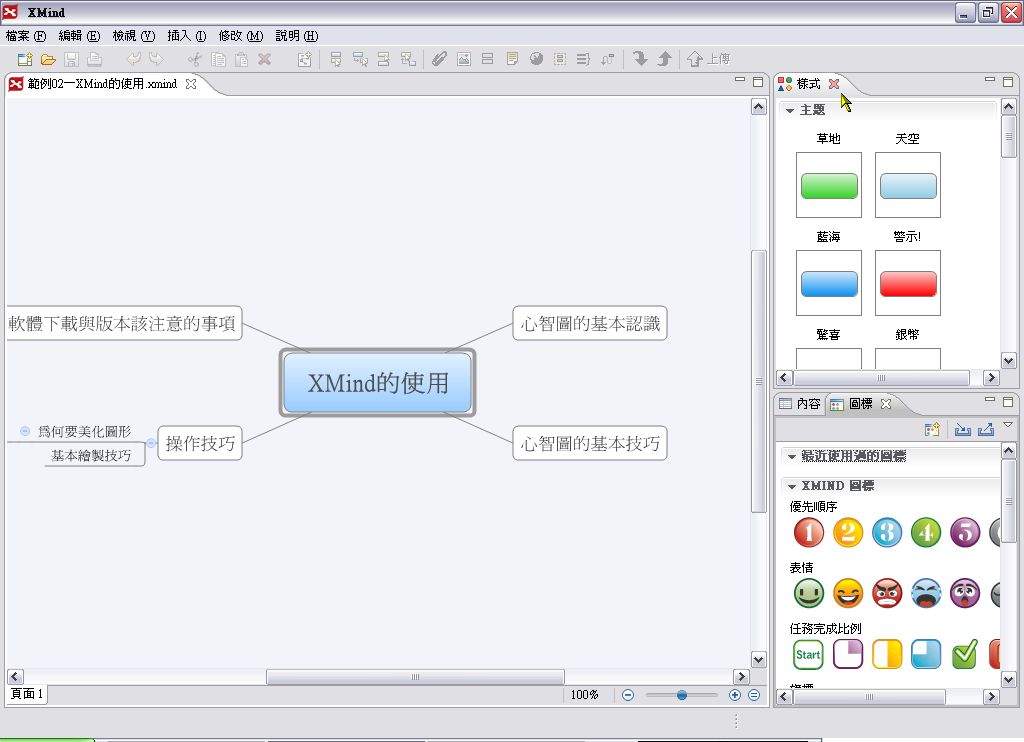1024x742 pixels.
Task: Apply the 天空 light blue theme
Action: (908, 185)
